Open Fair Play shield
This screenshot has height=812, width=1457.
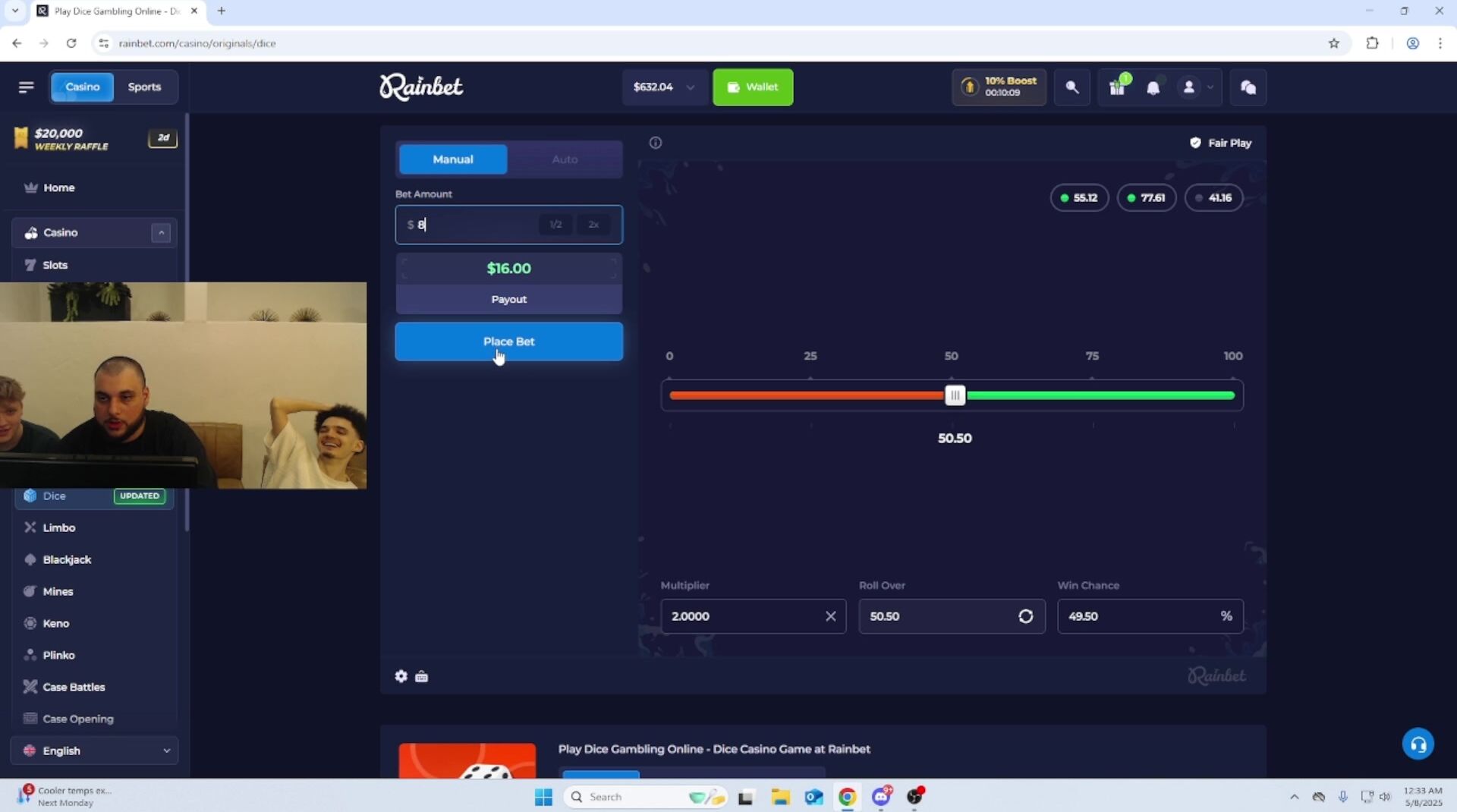pyautogui.click(x=1220, y=143)
